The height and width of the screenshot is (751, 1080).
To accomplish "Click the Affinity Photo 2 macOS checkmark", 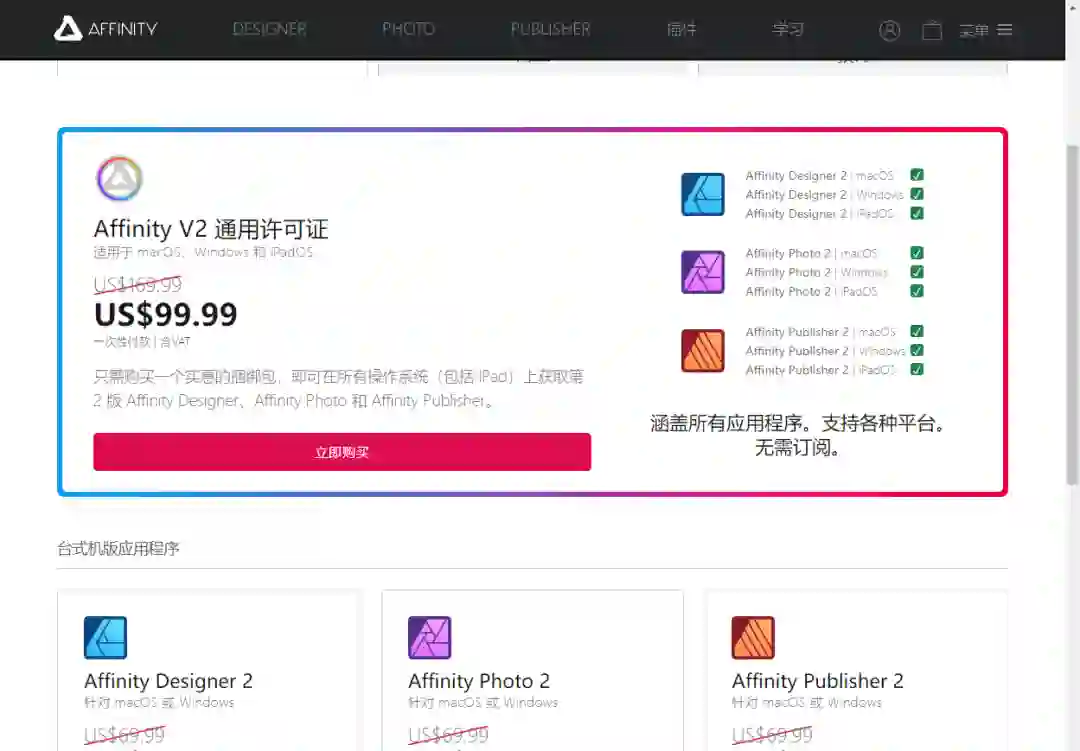I will pos(917,253).
